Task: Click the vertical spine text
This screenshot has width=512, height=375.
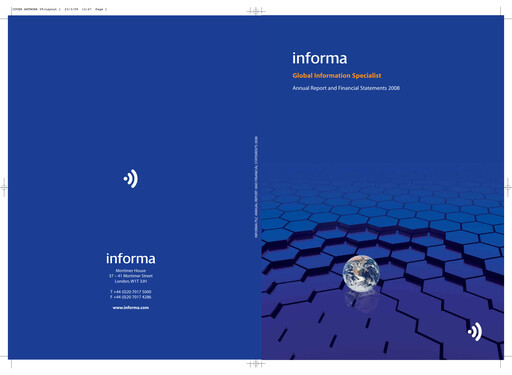Action: (256, 187)
